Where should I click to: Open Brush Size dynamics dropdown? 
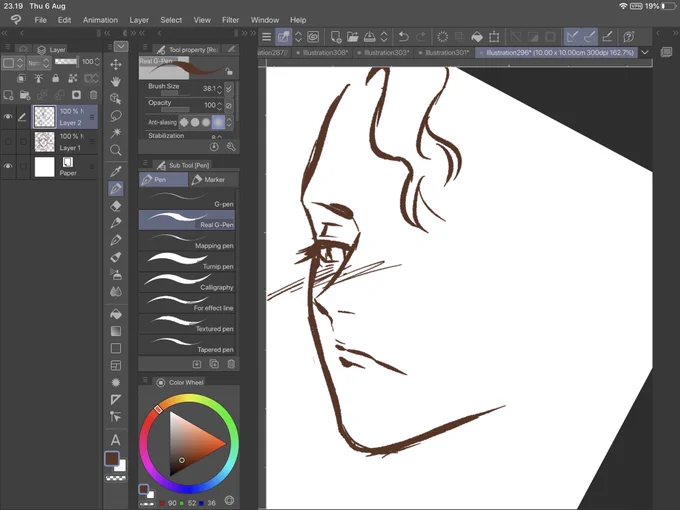[229, 89]
